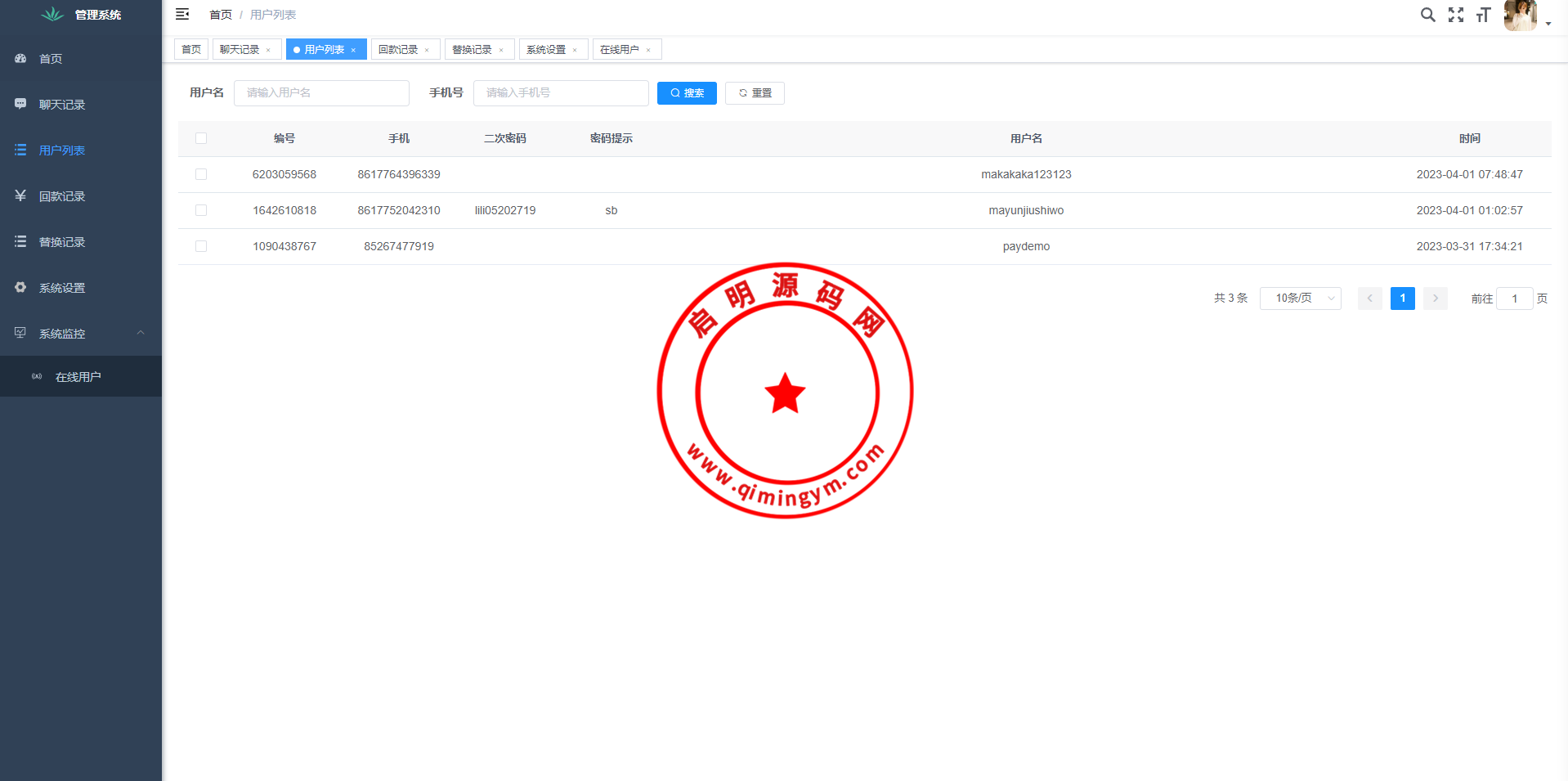This screenshot has width=1568, height=781.
Task: Focus the 手机号 input field
Action: click(x=561, y=93)
